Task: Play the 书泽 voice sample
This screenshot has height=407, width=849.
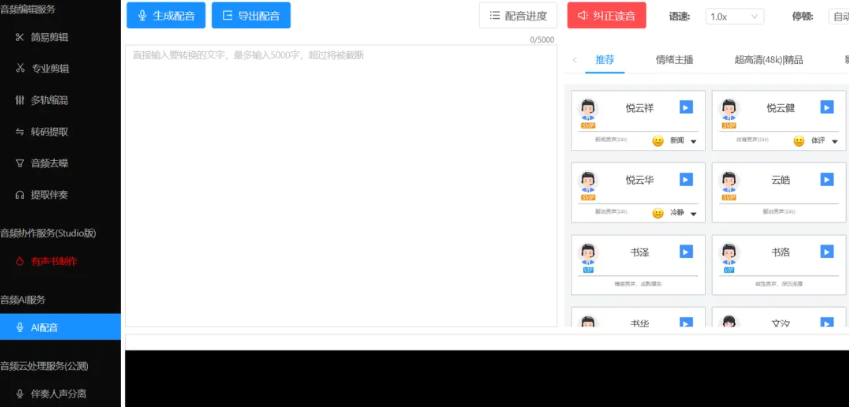Action: (x=686, y=251)
